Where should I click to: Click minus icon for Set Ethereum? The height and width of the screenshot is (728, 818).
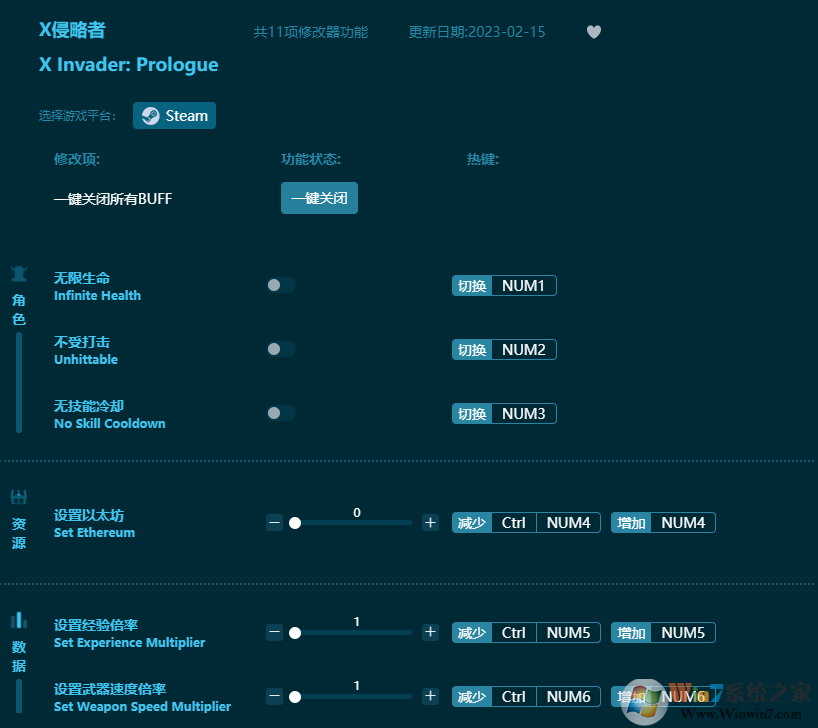[274, 522]
